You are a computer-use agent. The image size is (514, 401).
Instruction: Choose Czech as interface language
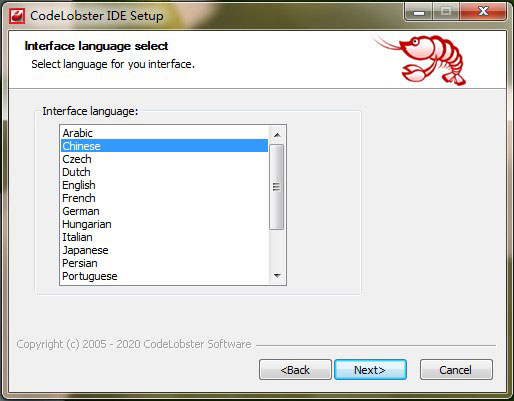tap(164, 159)
